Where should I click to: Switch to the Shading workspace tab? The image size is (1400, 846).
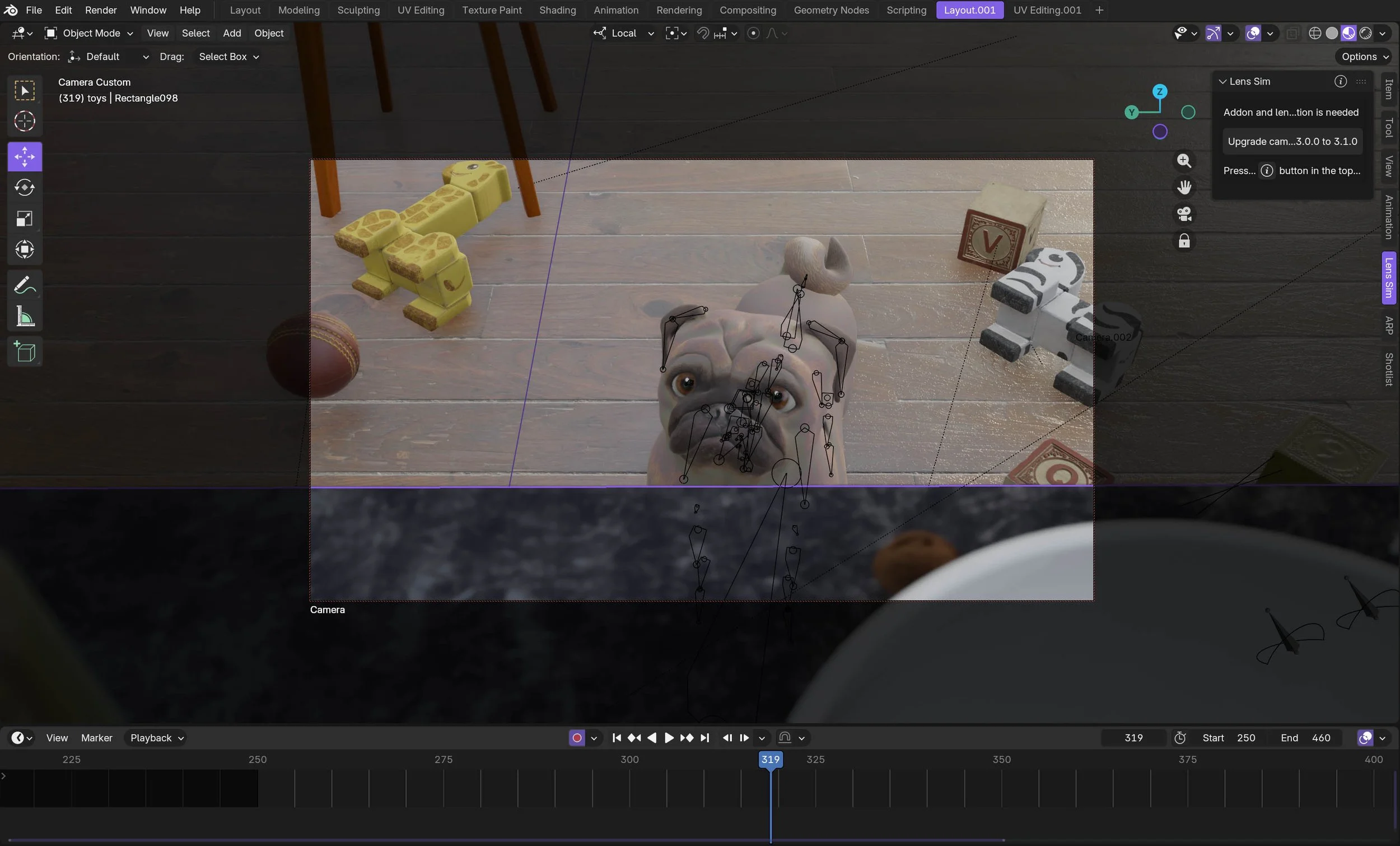tap(557, 10)
